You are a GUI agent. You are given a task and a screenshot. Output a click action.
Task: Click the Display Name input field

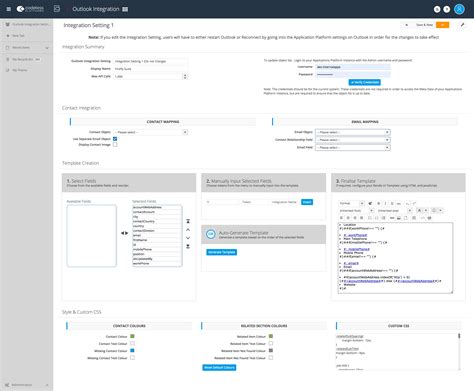[151, 69]
